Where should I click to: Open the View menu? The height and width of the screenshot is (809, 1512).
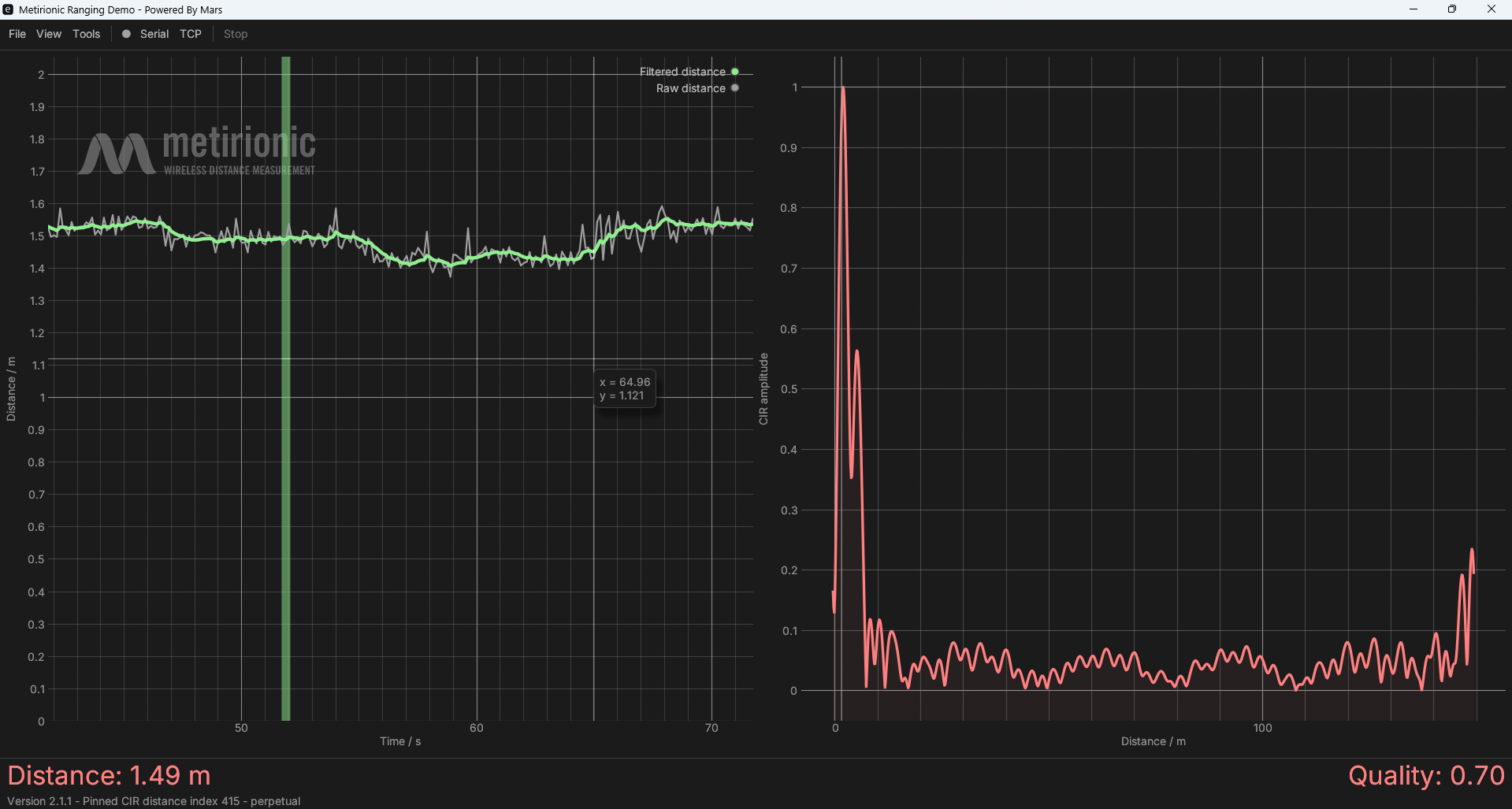(49, 34)
